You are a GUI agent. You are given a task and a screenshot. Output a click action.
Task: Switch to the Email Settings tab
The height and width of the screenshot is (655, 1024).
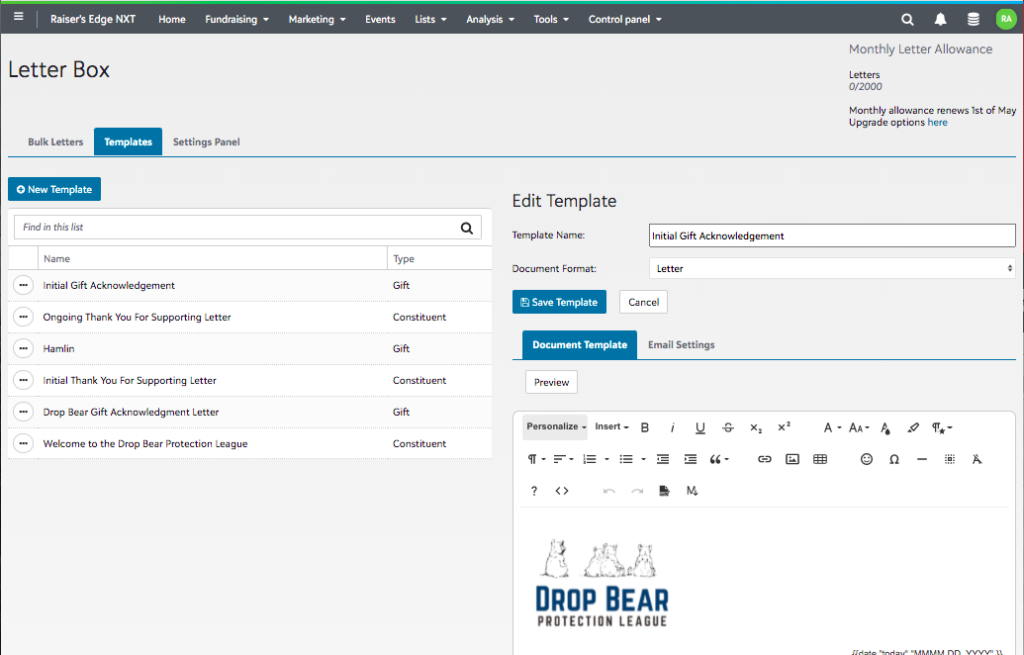681,345
